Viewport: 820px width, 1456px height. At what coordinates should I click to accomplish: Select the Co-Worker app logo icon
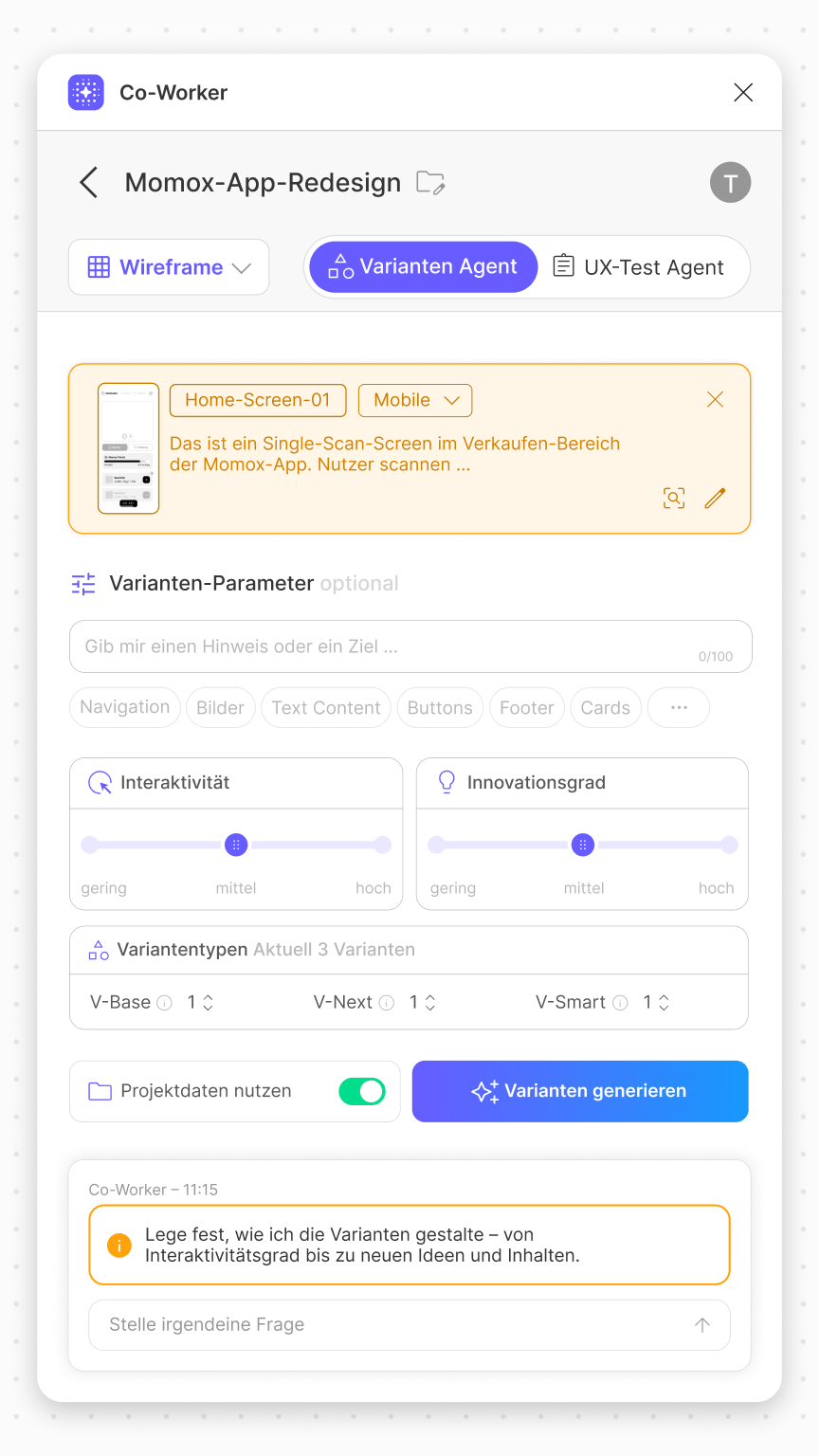point(86,92)
